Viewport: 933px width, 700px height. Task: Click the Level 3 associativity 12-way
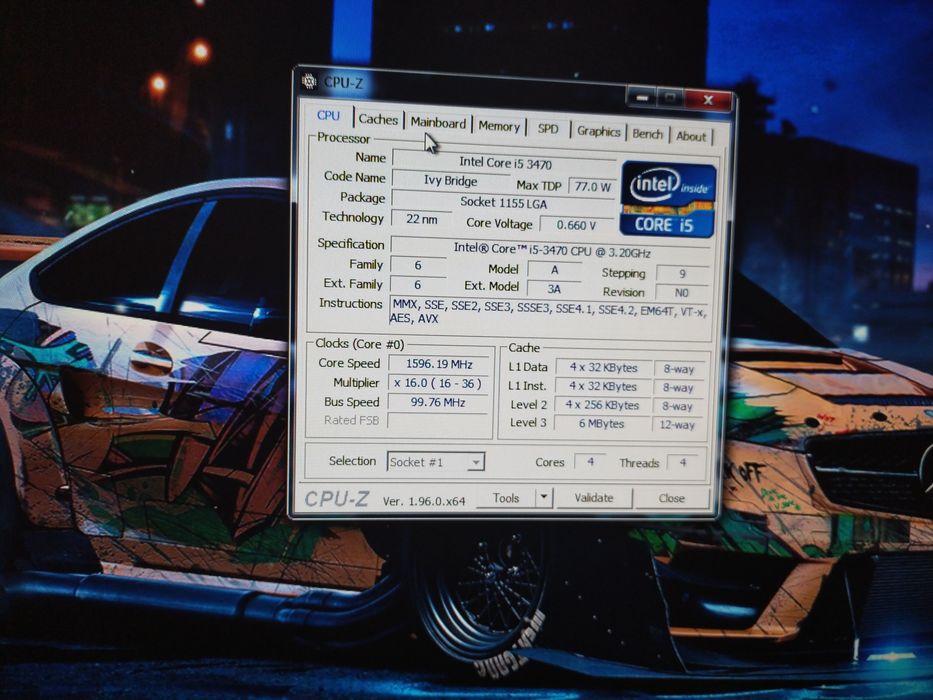(x=677, y=425)
